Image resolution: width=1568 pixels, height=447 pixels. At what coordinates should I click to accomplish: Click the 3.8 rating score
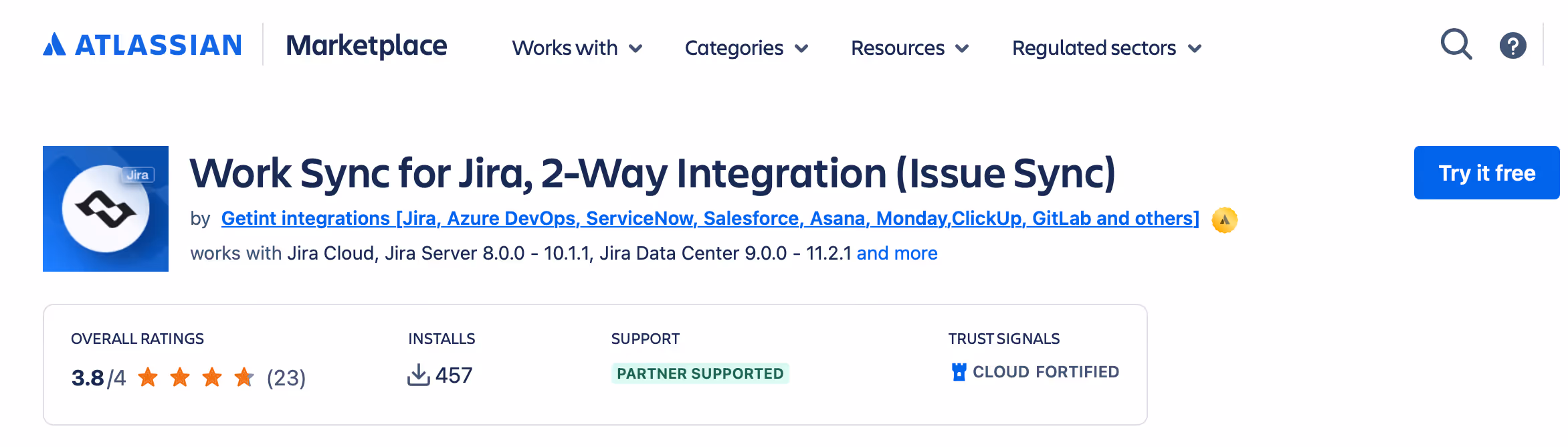(x=88, y=377)
